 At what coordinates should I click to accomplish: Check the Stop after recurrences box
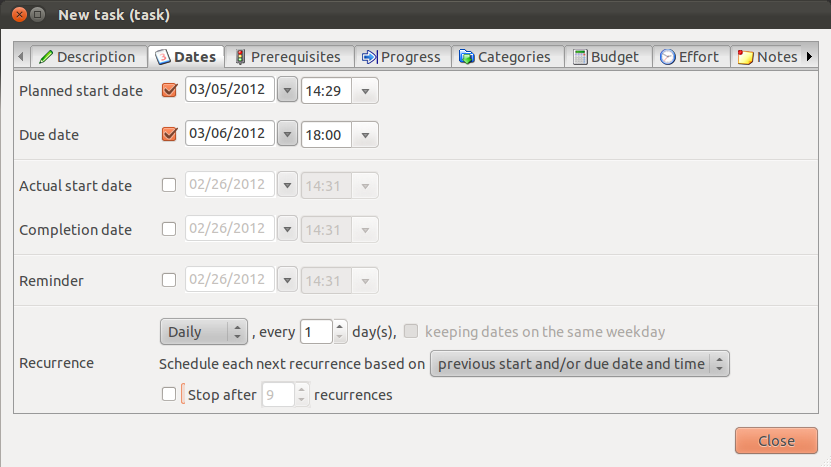(169, 394)
